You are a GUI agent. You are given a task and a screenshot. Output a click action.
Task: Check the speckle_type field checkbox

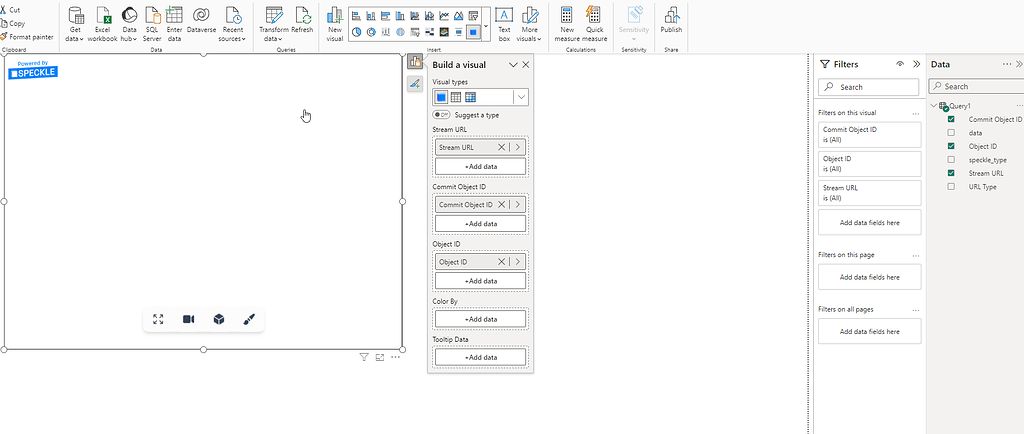(951, 159)
